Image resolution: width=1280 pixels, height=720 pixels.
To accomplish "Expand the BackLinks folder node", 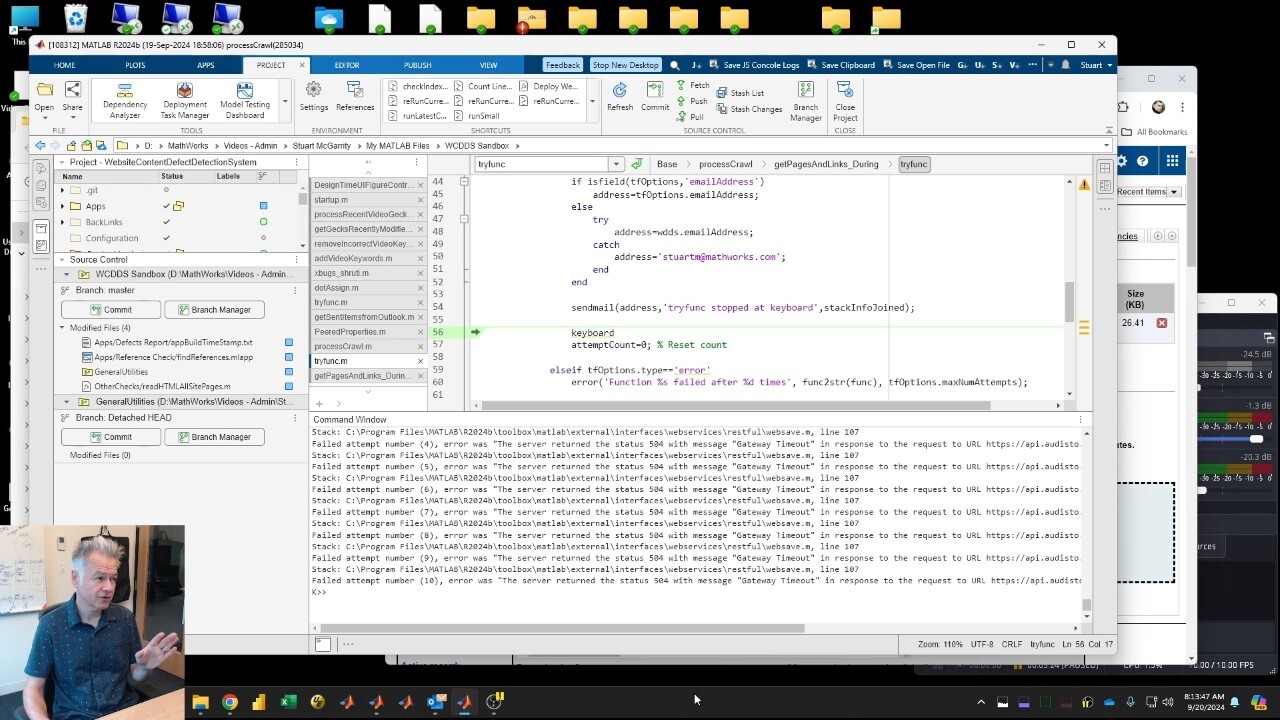I will pos(62,222).
